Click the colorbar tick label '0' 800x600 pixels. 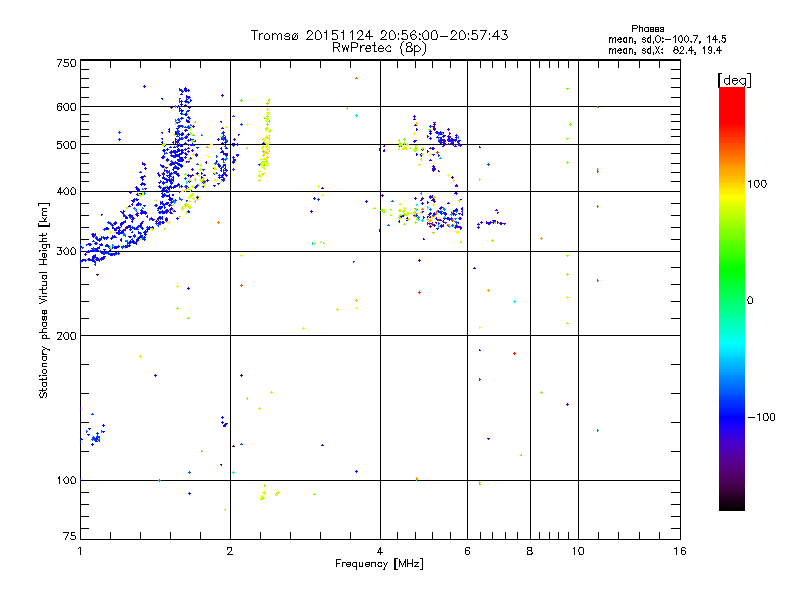(x=750, y=301)
